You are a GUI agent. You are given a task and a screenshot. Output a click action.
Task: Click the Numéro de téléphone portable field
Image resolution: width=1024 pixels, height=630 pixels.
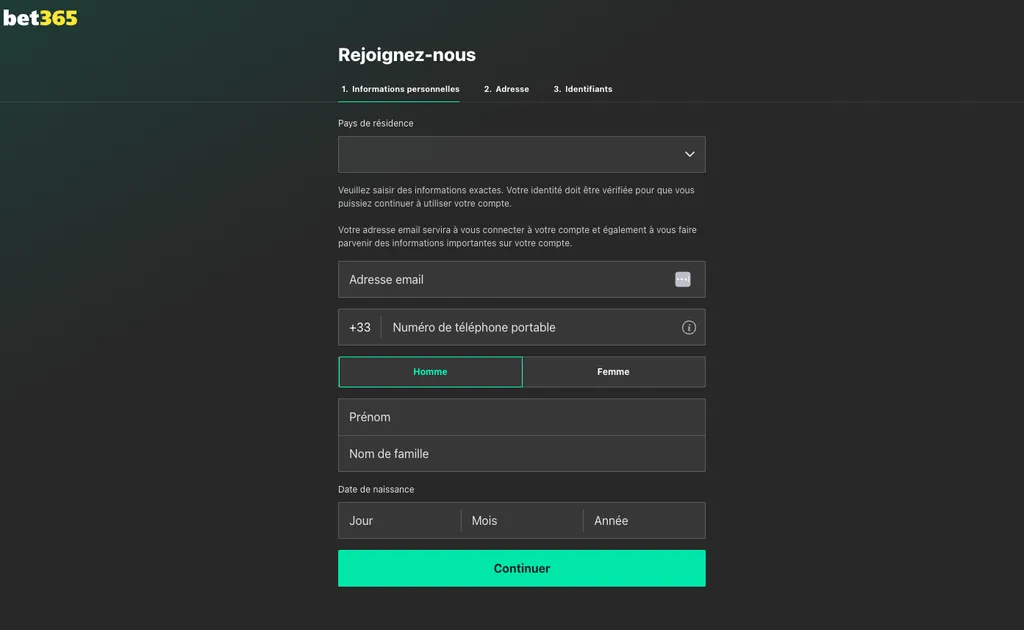click(520, 327)
